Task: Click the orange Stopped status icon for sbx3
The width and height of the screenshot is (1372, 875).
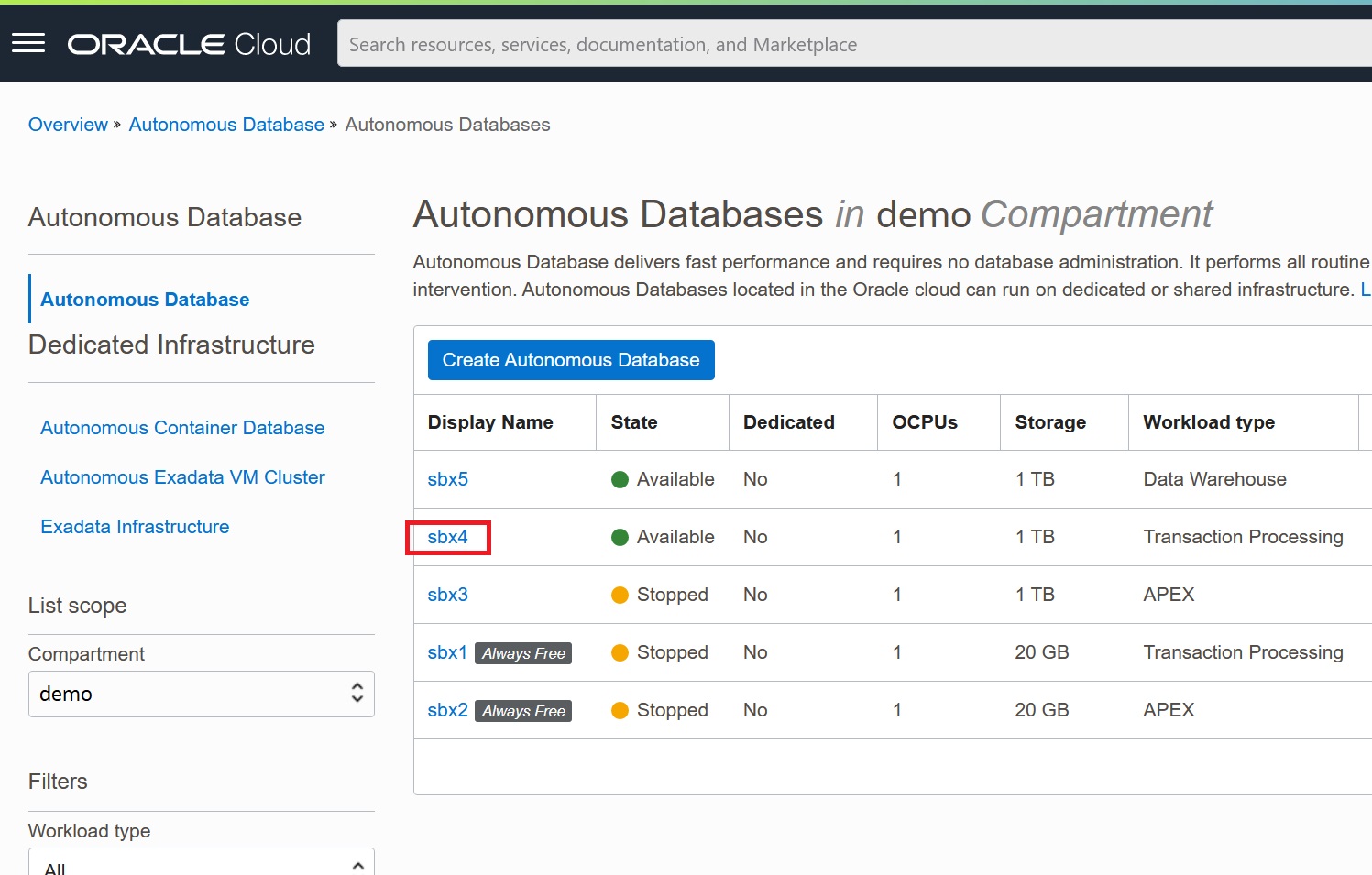Action: 620,595
